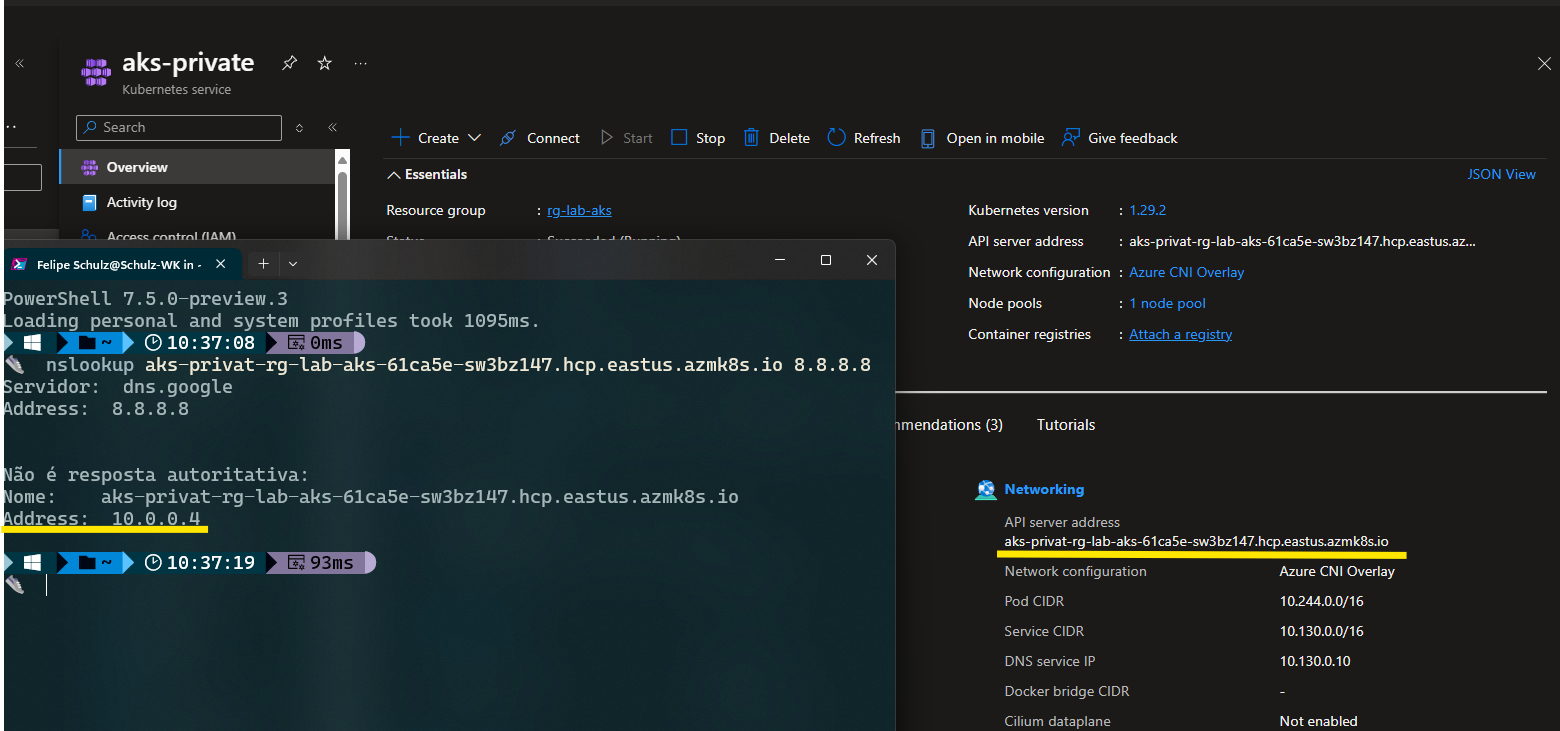Refresh the overview page
Screen dimensions: 1560x731
click(864, 138)
